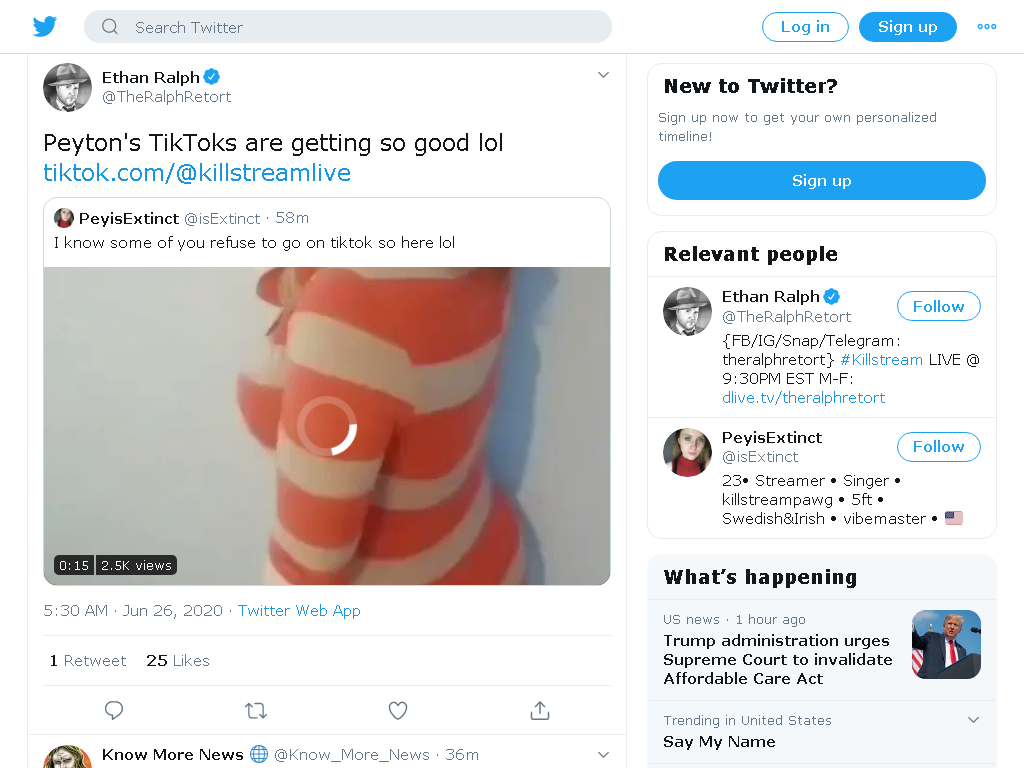Click the share upload icon
1024x768 pixels.
point(539,710)
